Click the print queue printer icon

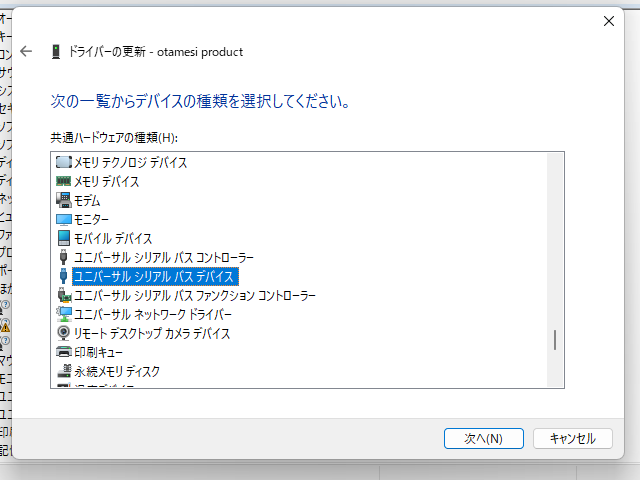click(x=64, y=352)
